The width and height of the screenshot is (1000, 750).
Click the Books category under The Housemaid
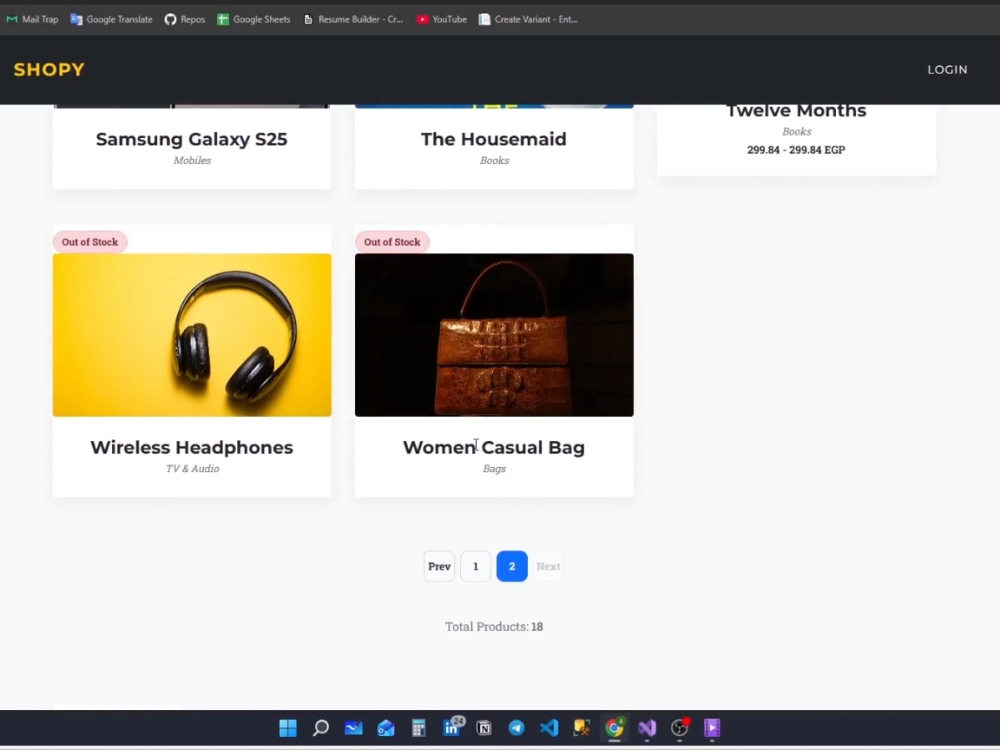coord(494,161)
